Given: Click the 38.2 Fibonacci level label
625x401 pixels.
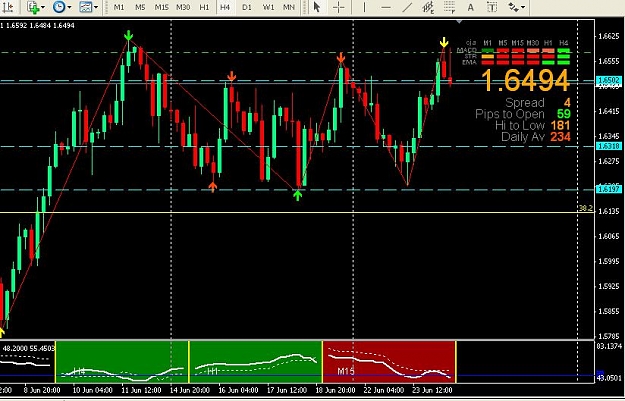Looking at the screenshot, I should pos(585,208).
